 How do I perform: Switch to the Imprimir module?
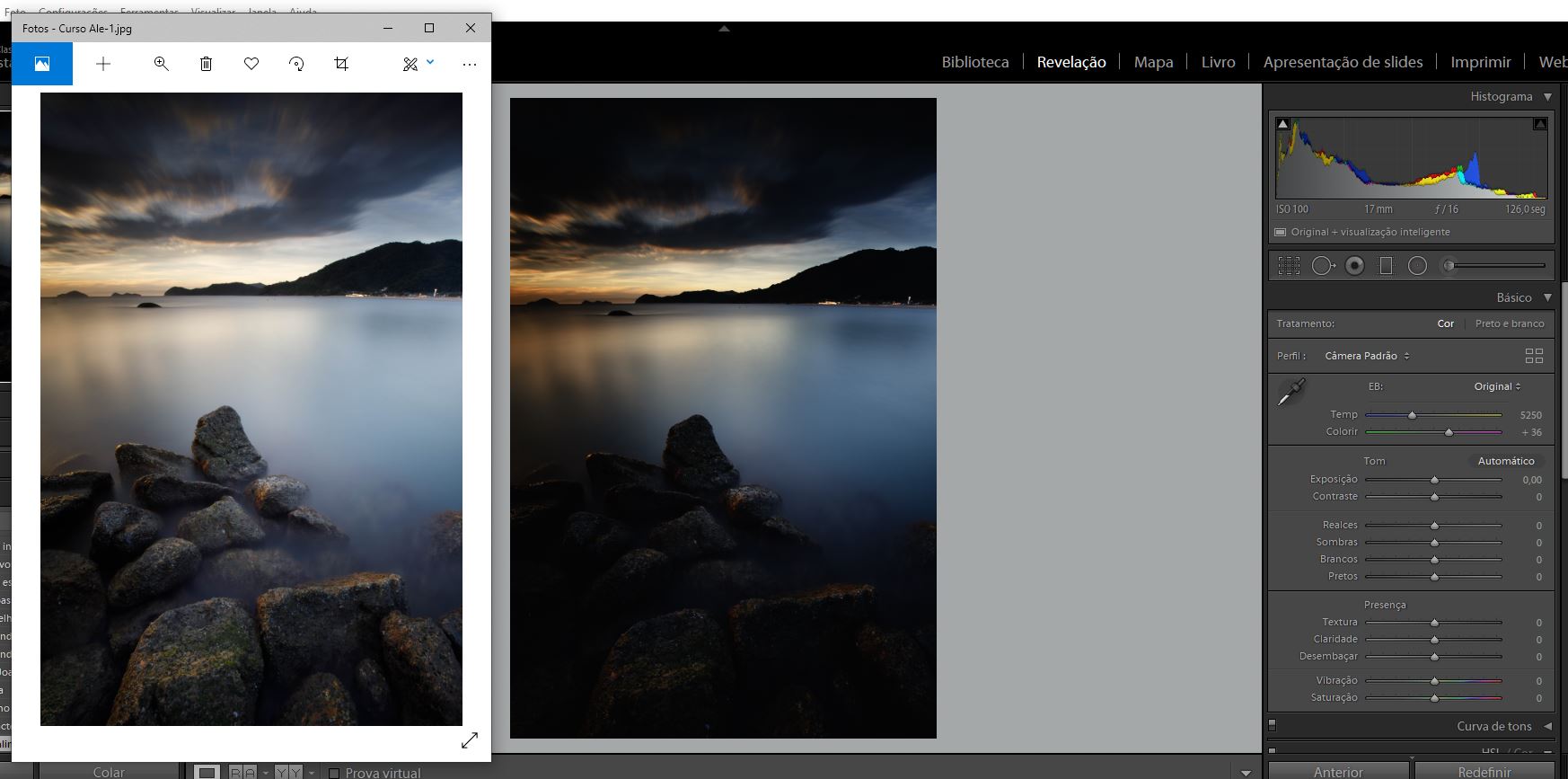pyautogui.click(x=1481, y=62)
